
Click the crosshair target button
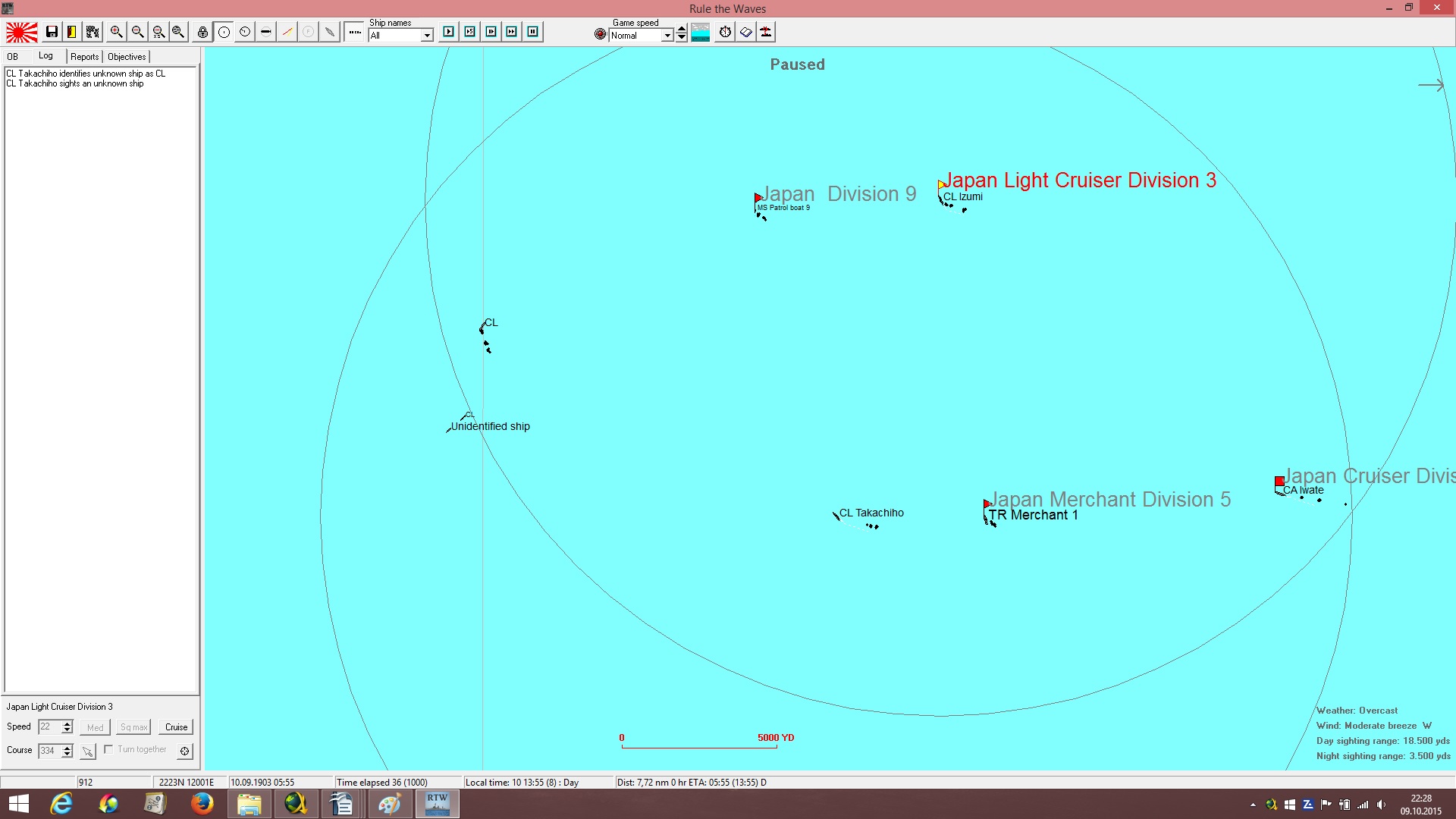tap(184, 751)
